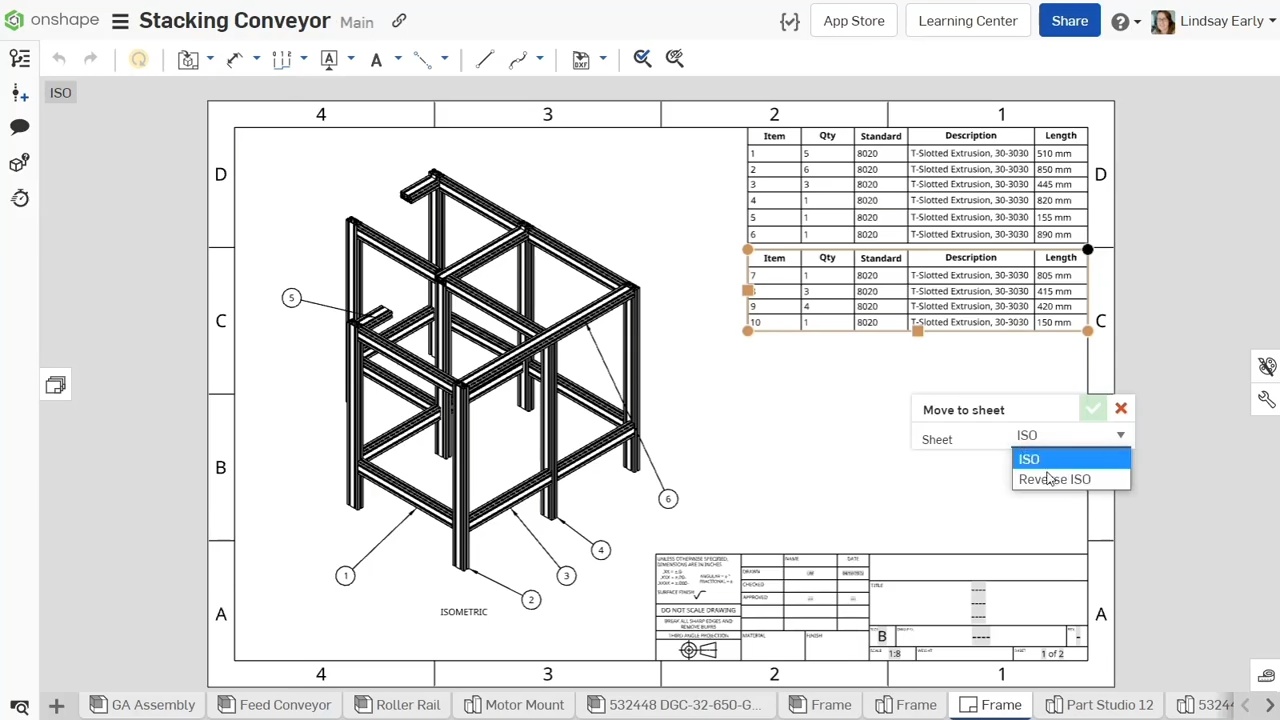Screen dimensions: 1280x720
Task: Open the Comments speech bubble panel
Action: [19, 127]
